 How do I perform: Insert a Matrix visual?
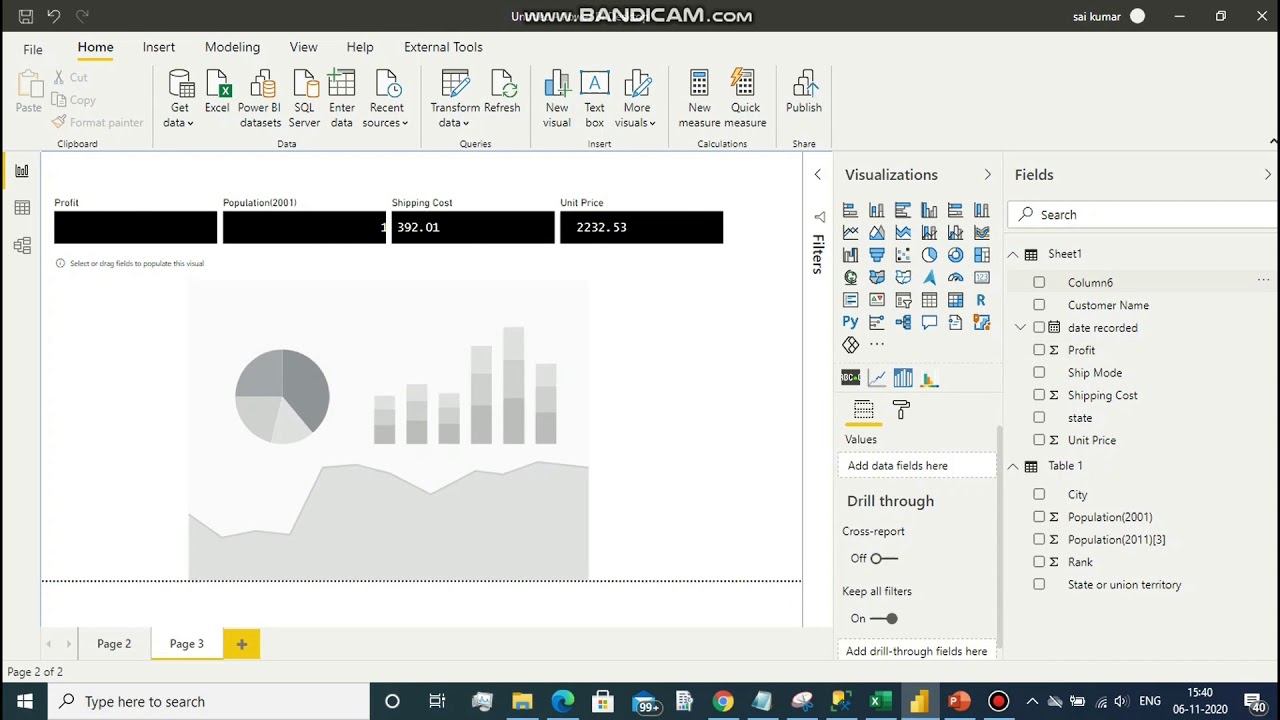955,300
